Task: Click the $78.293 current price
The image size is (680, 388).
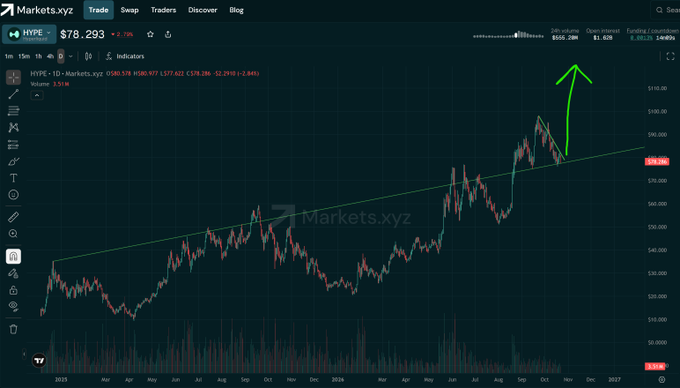Action: pos(82,34)
